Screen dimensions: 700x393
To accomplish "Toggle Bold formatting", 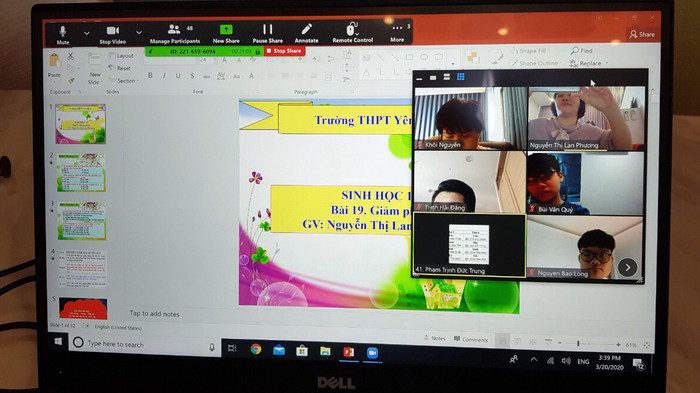I will tap(150, 75).
